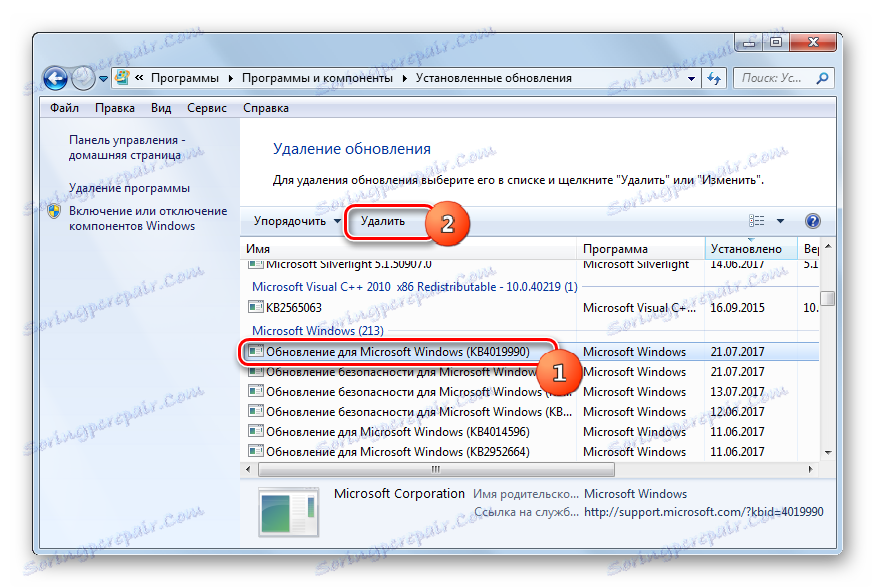Select the security update dated 12.06.2017
Viewport: 876px width, 588px height.
point(532,412)
